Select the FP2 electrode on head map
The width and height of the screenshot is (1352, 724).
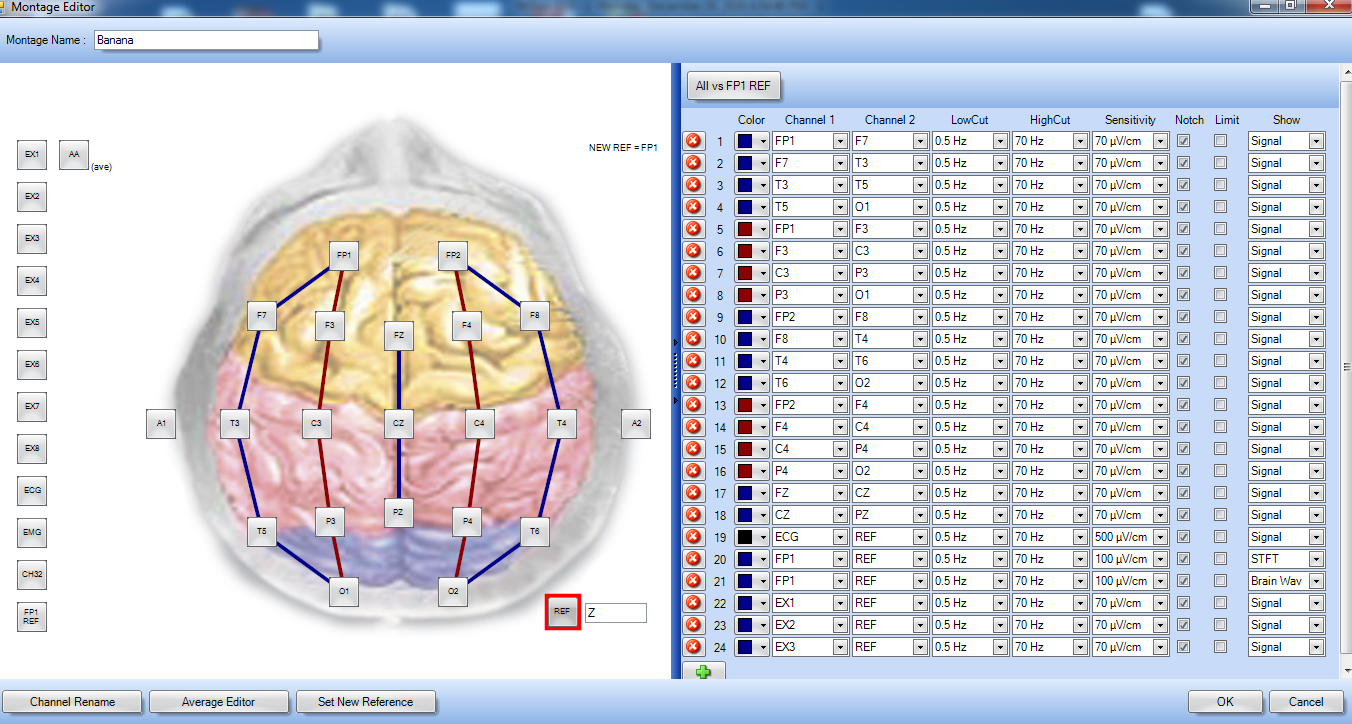click(x=453, y=255)
